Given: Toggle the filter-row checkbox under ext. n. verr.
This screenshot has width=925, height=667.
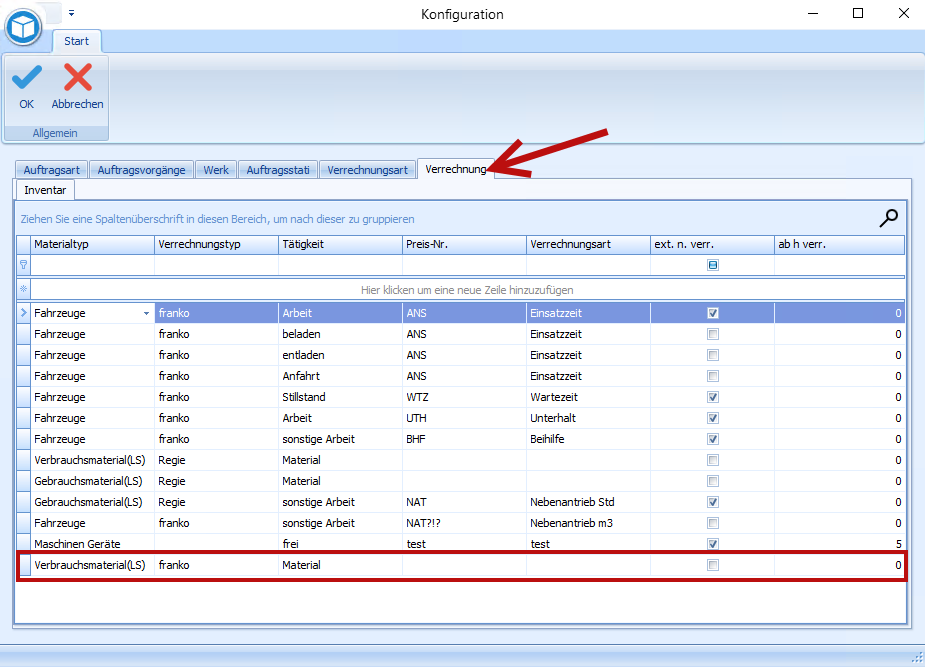Looking at the screenshot, I should coord(713,265).
